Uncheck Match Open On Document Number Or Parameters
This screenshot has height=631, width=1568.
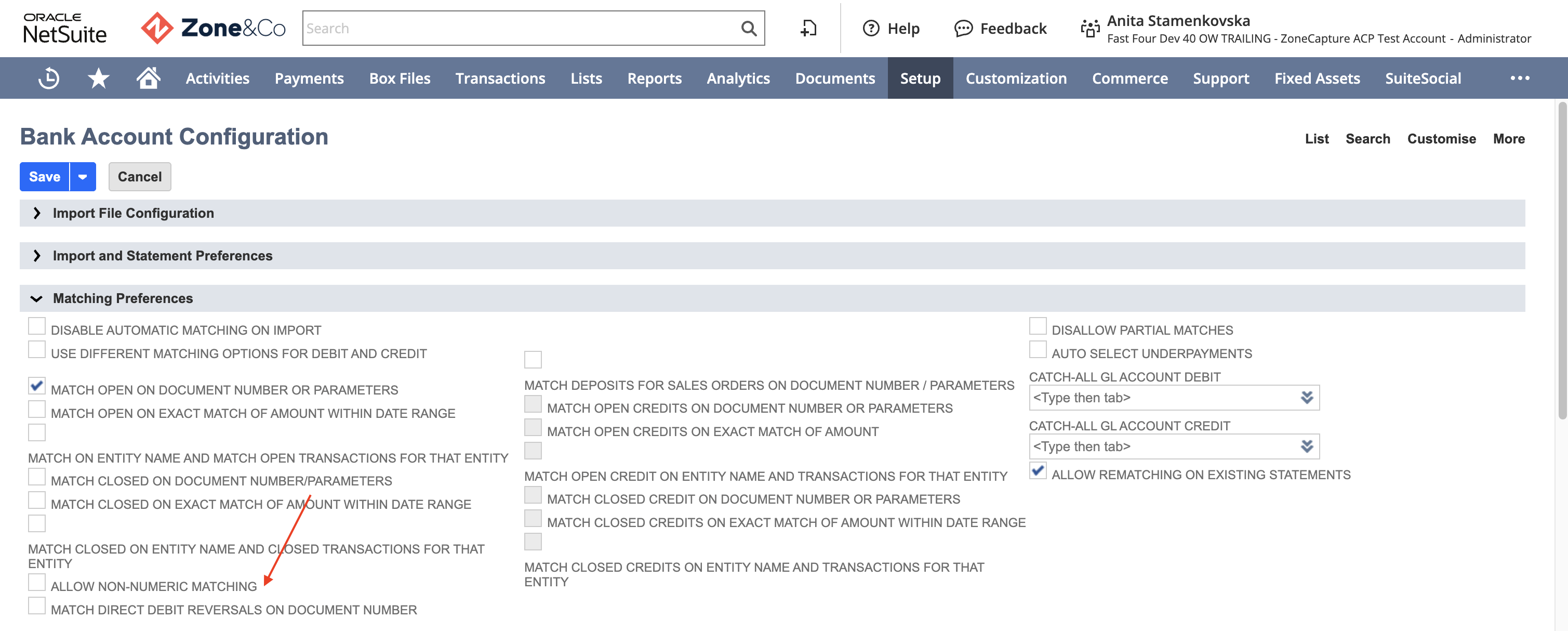36,386
